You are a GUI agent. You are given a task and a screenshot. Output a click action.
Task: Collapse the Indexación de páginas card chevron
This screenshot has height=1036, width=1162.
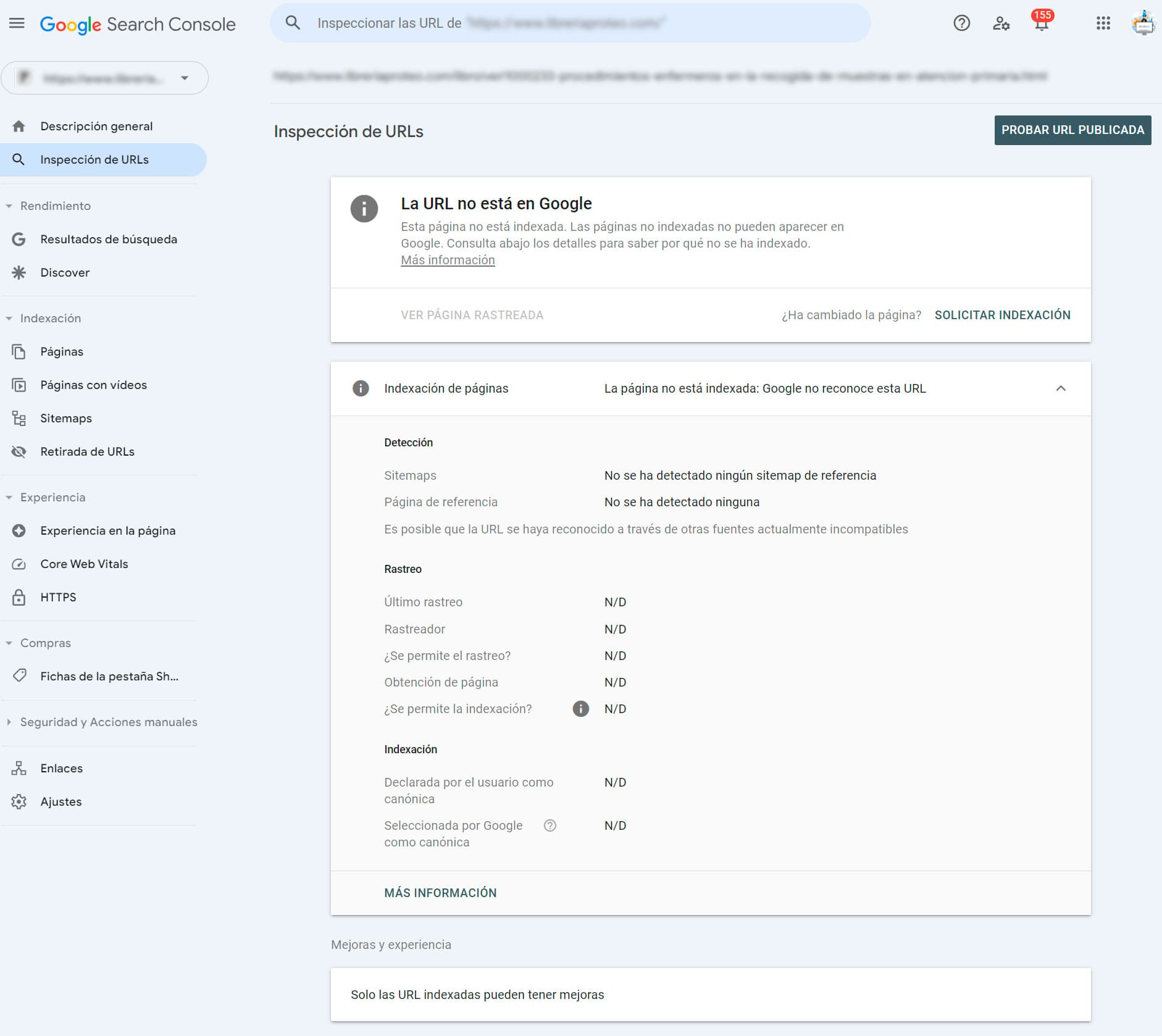coord(1061,388)
